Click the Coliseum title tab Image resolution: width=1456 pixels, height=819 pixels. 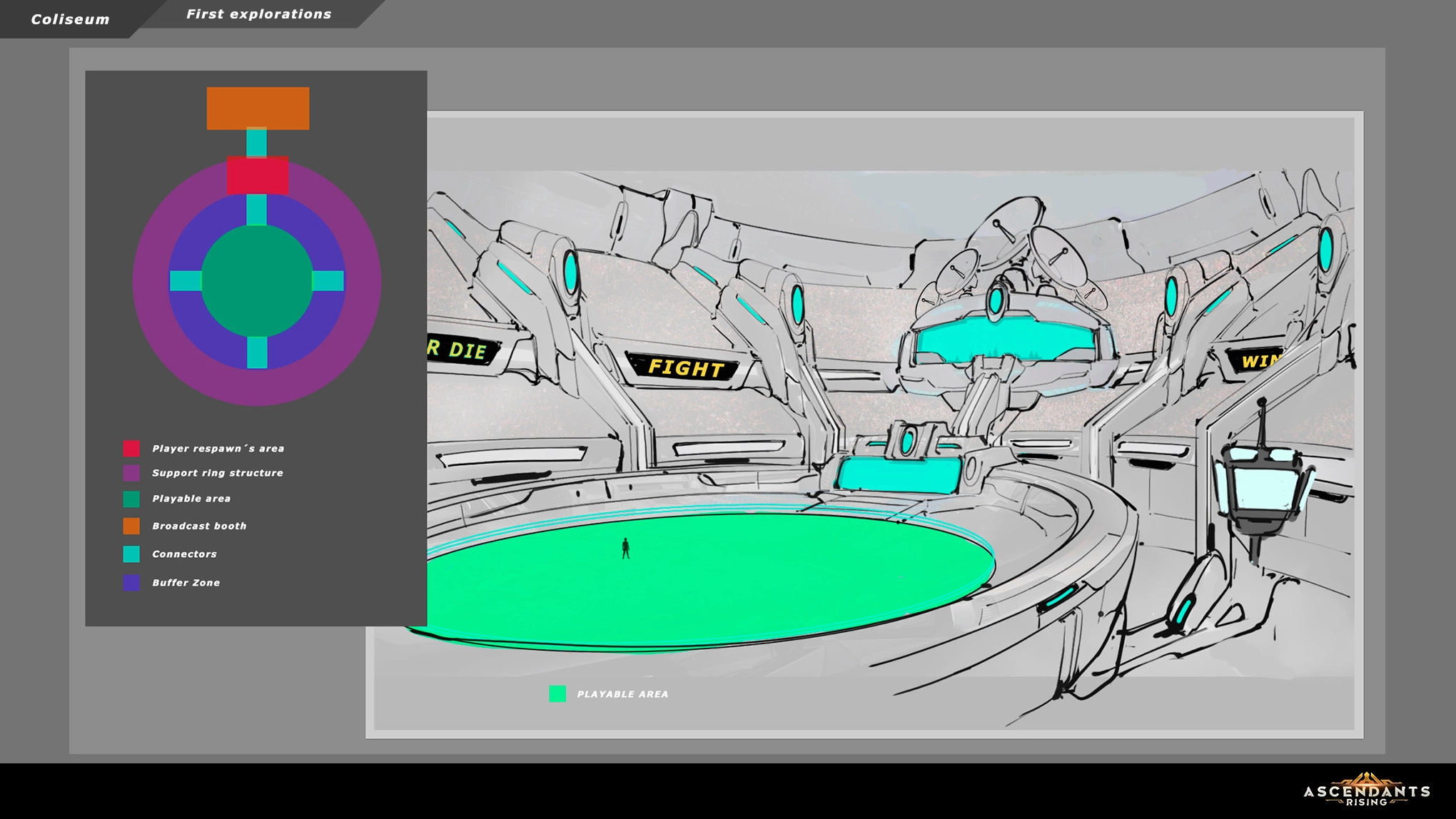pyautogui.click(x=70, y=19)
